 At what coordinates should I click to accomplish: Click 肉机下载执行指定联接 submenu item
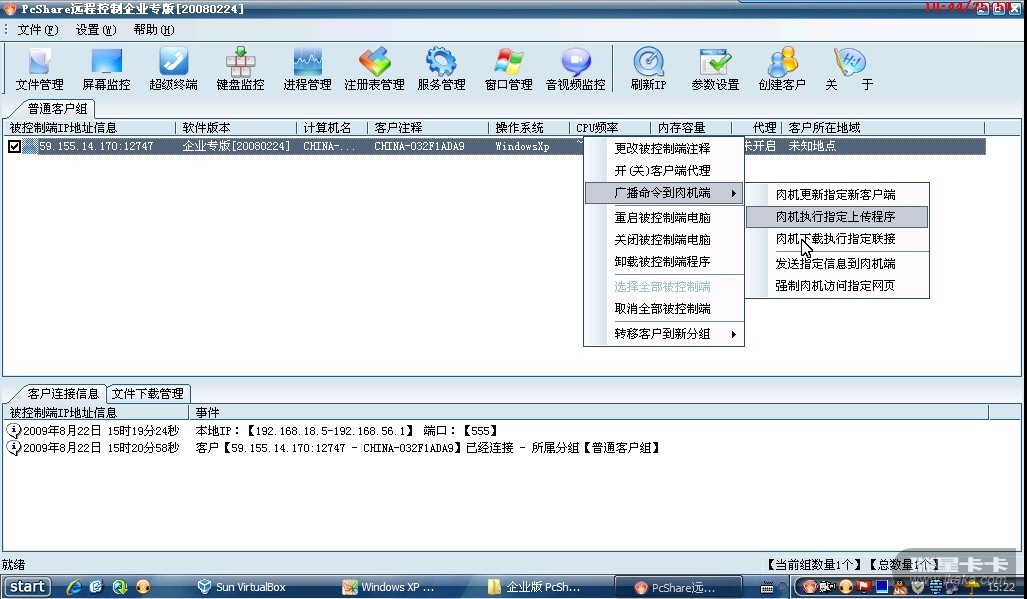(837, 239)
